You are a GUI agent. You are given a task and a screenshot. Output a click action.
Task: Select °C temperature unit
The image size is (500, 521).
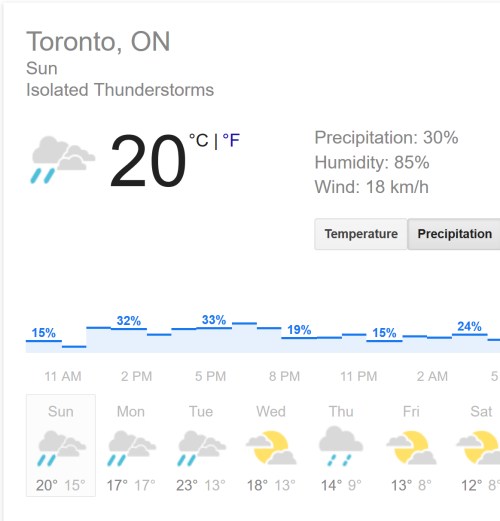click(199, 140)
